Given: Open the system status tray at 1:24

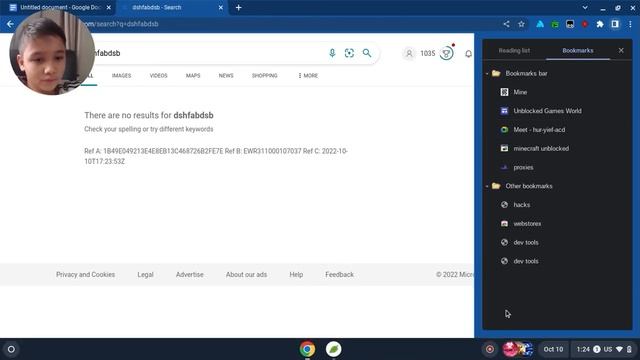Looking at the screenshot, I should click(x=604, y=349).
